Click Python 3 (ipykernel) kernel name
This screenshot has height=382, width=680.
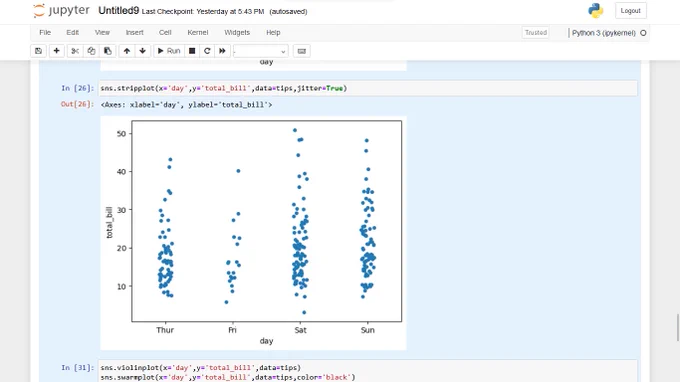point(604,33)
